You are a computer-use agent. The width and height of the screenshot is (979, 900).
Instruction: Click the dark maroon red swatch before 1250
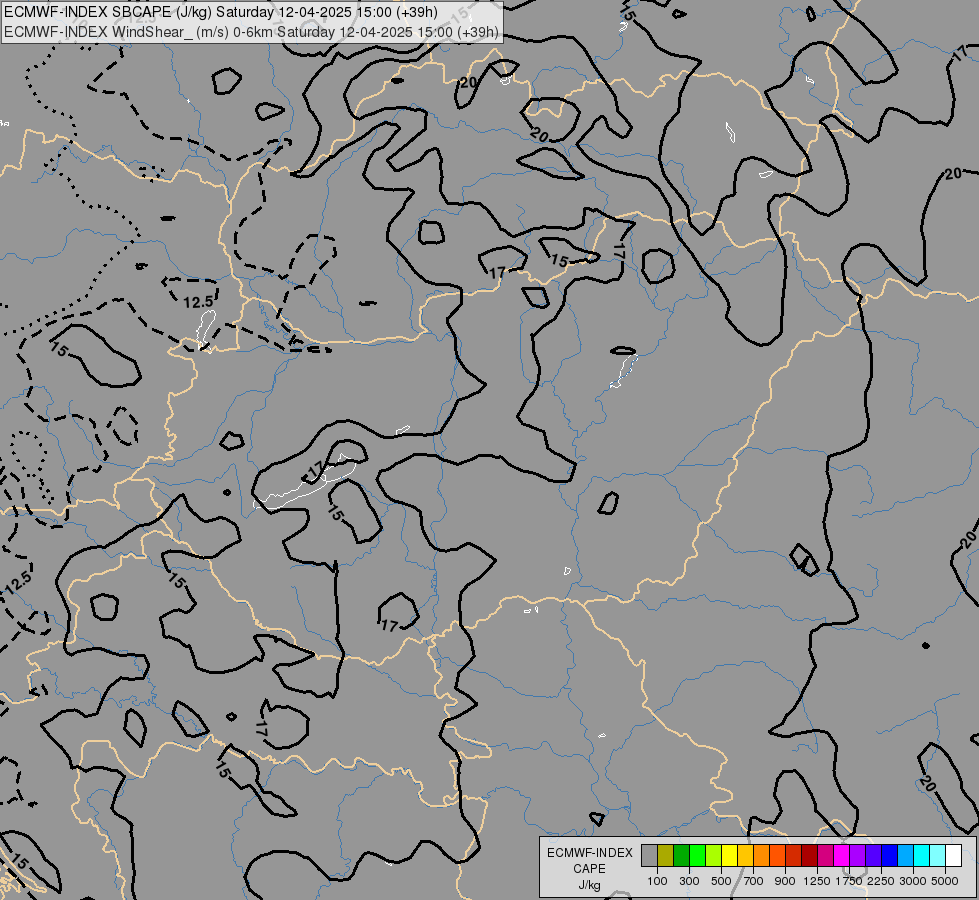pos(809,855)
